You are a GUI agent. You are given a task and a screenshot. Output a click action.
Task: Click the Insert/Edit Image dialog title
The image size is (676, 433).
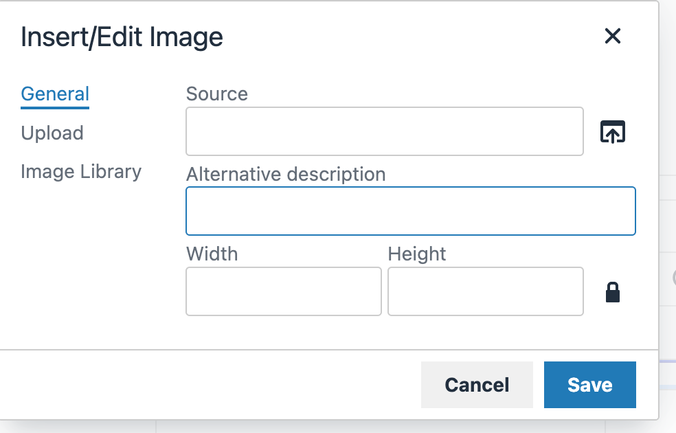[122, 37]
